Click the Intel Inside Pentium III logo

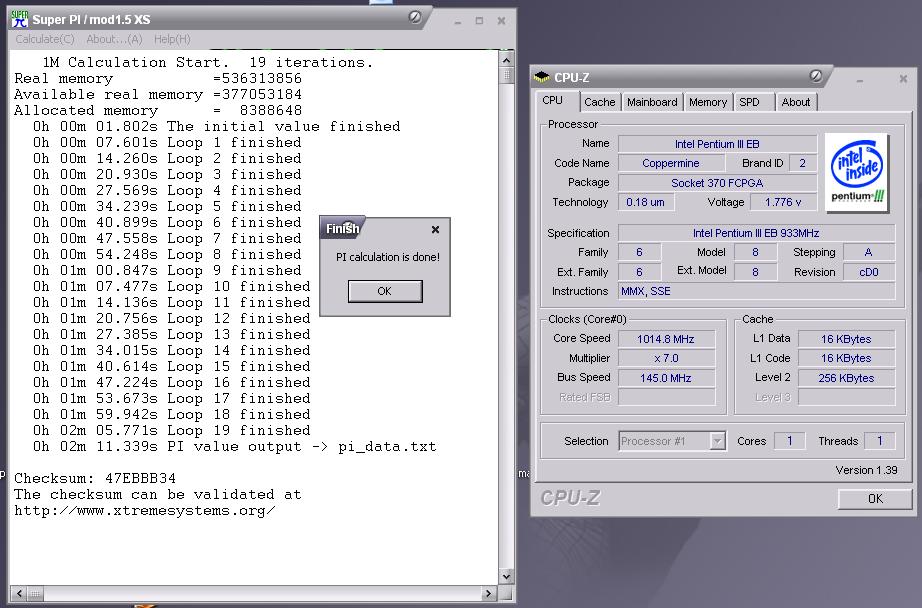point(857,172)
